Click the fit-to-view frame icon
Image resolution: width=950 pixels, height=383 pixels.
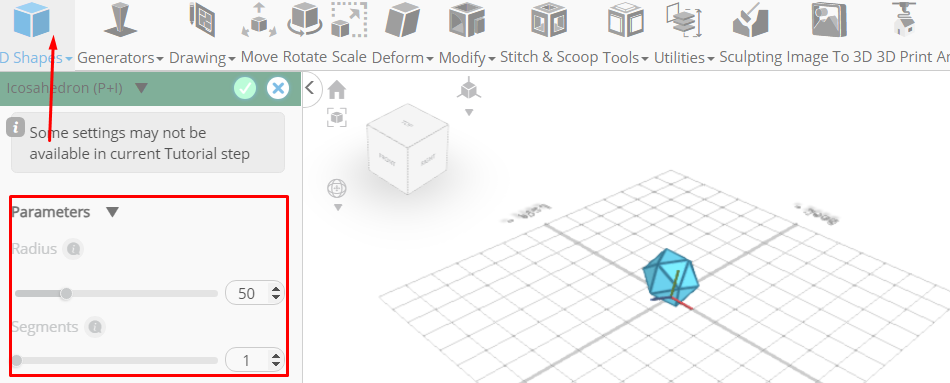pos(337,117)
